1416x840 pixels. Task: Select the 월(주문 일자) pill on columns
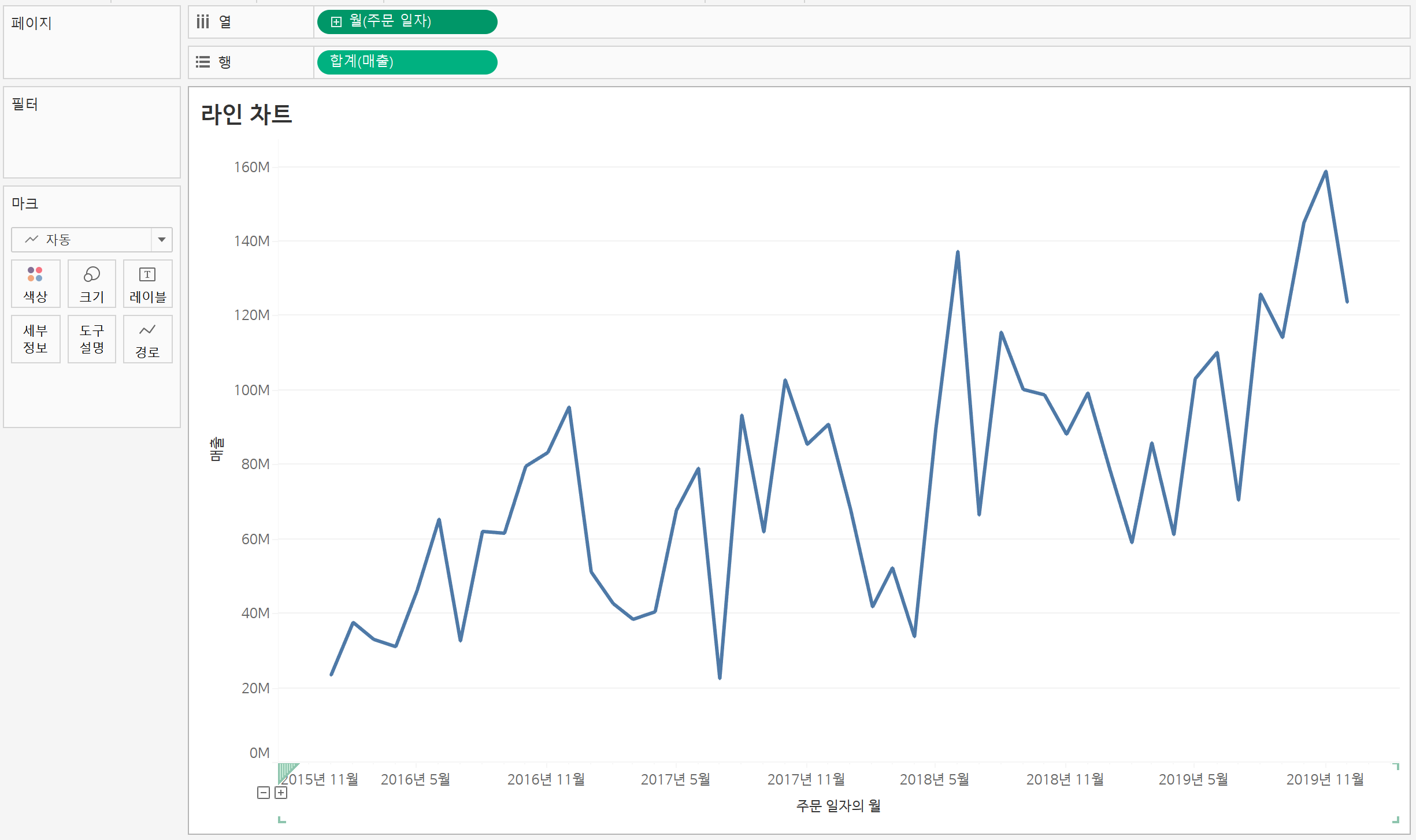coord(407,22)
